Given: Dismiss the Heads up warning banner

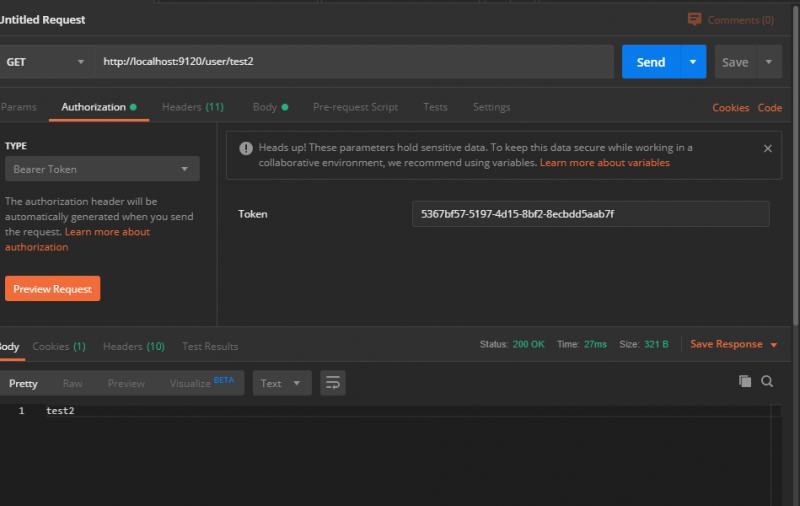Looking at the screenshot, I should [x=767, y=148].
